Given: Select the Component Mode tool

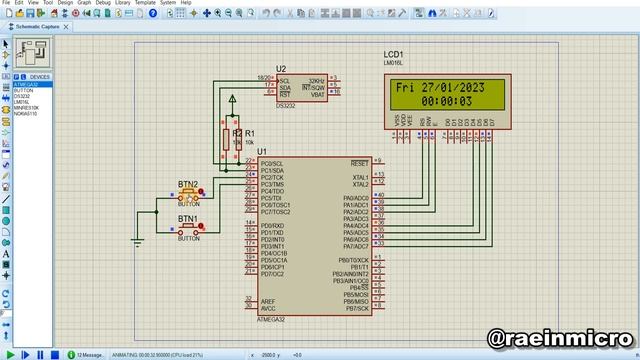Looking at the screenshot, I should coord(6,55).
